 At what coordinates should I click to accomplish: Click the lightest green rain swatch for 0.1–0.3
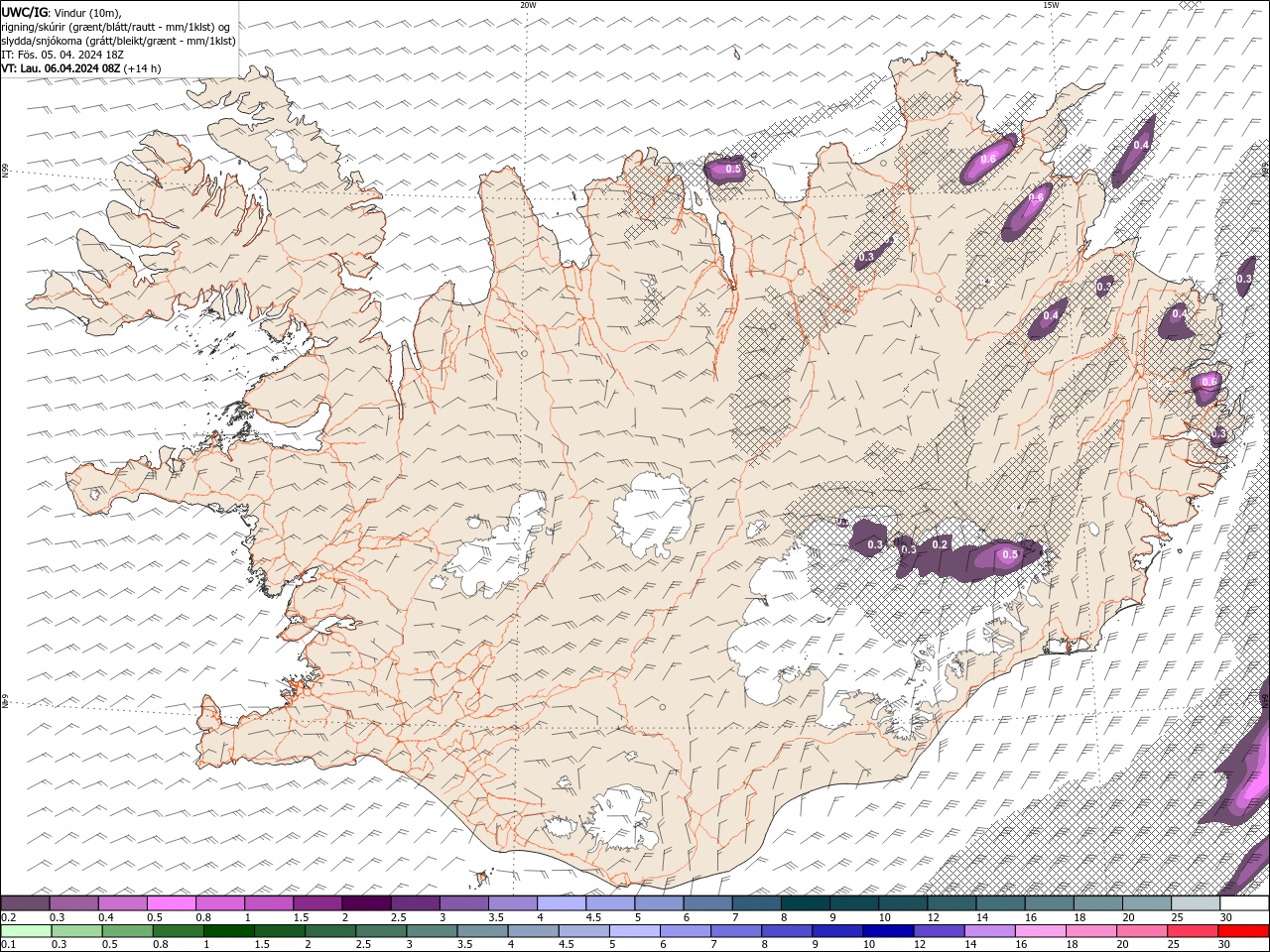click(x=28, y=931)
